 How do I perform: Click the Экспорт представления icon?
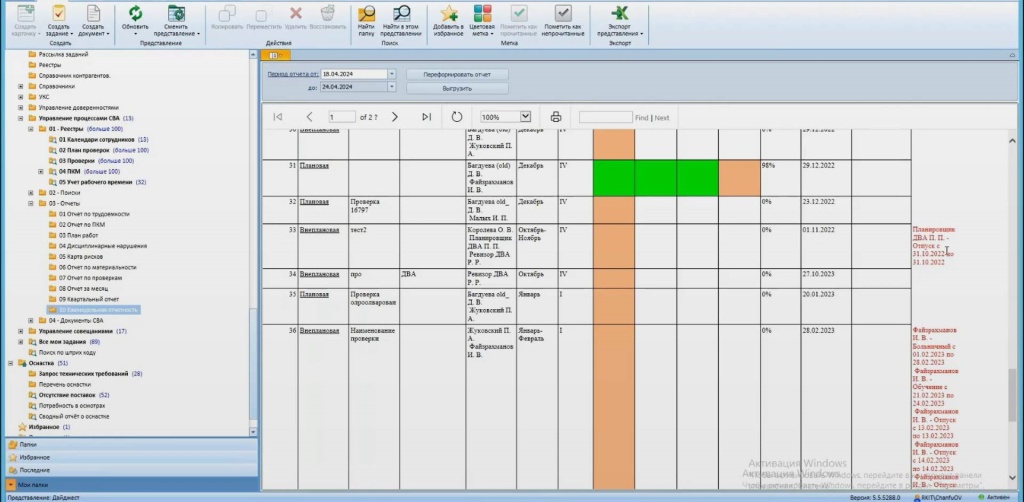[620, 13]
